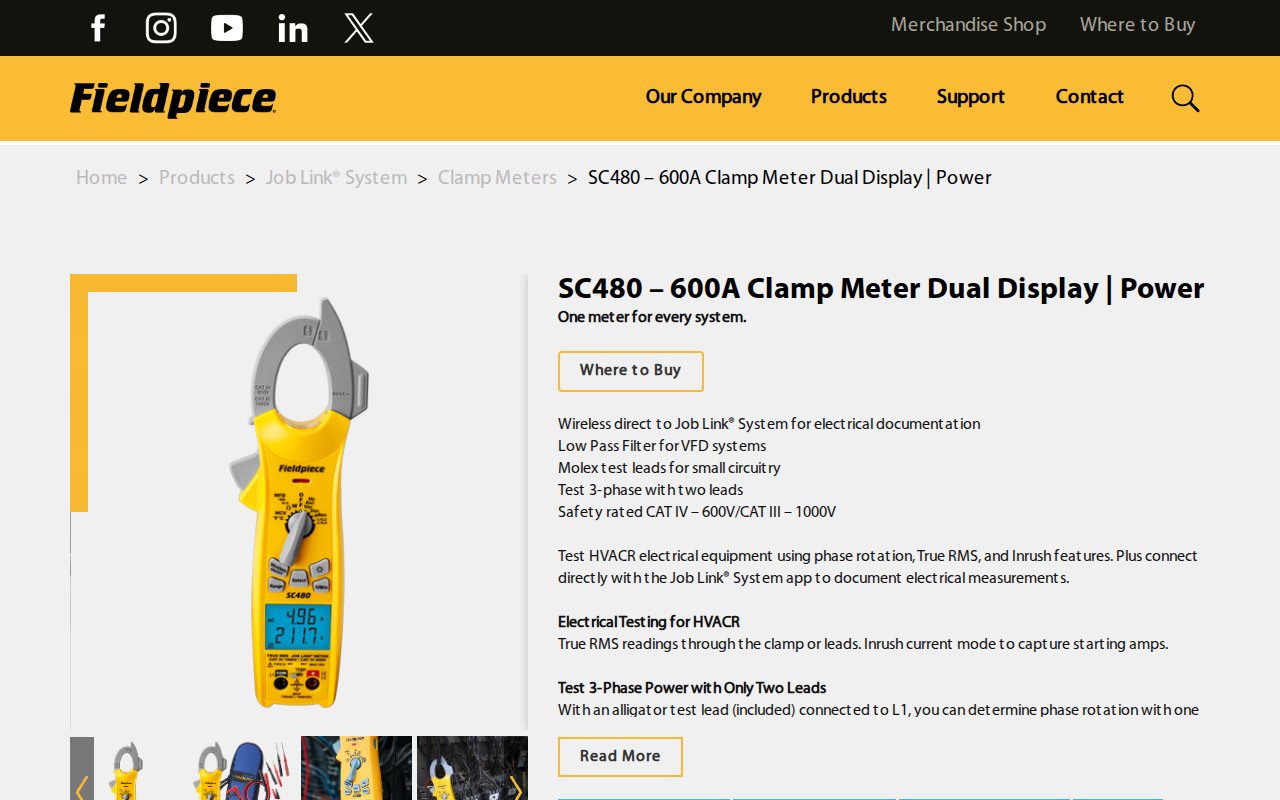The image size is (1280, 800).
Task: Go to homepage via Fieldpiece logo
Action: pyautogui.click(x=173, y=99)
